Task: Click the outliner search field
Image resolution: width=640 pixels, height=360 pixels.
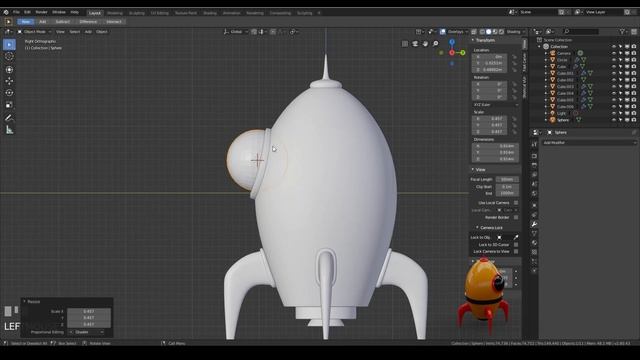Action: coord(581,31)
